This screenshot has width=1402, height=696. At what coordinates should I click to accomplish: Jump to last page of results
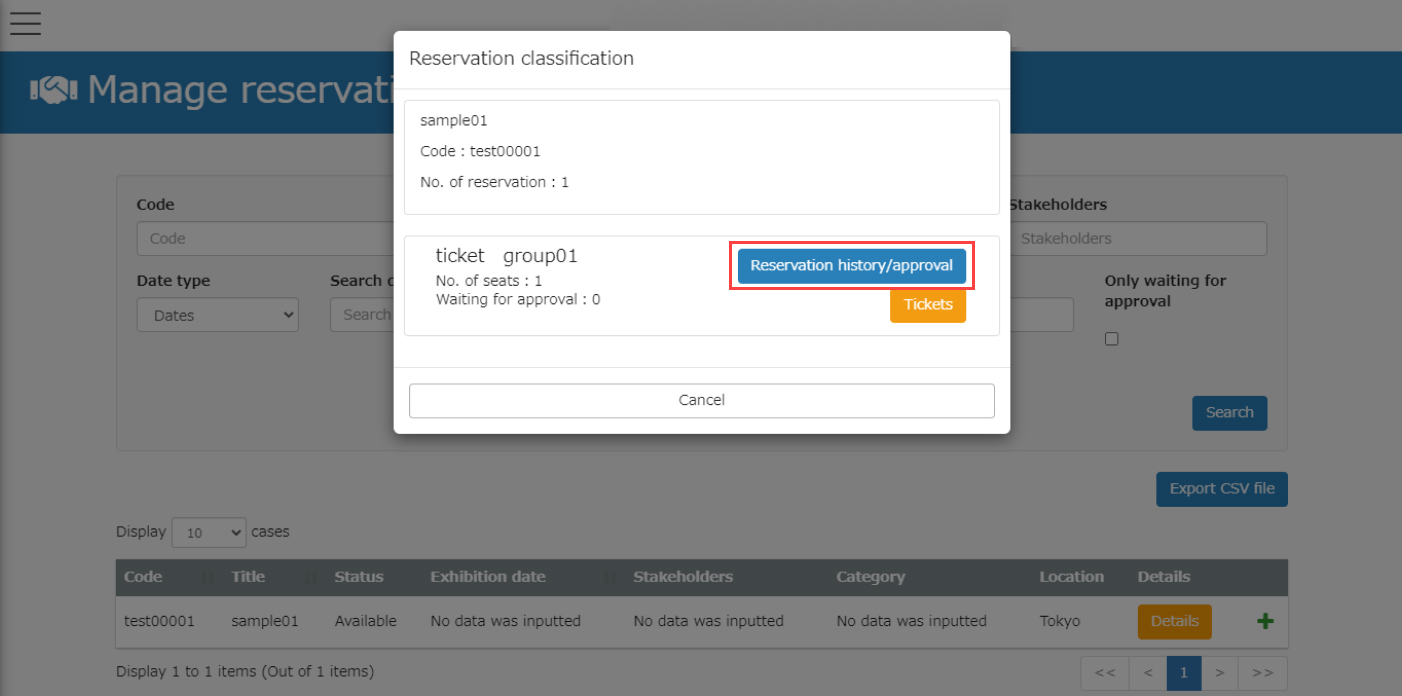pyautogui.click(x=1262, y=673)
